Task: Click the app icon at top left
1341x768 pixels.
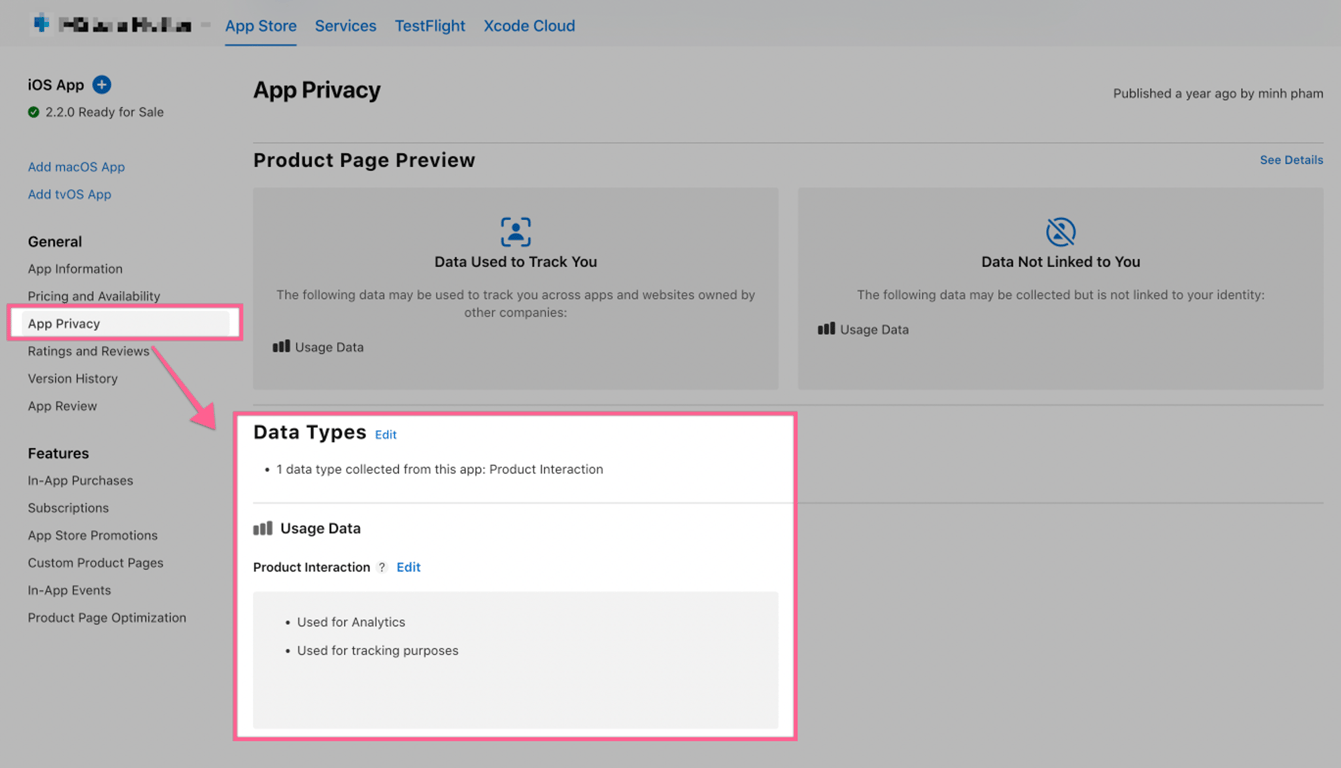Action: 41,23
